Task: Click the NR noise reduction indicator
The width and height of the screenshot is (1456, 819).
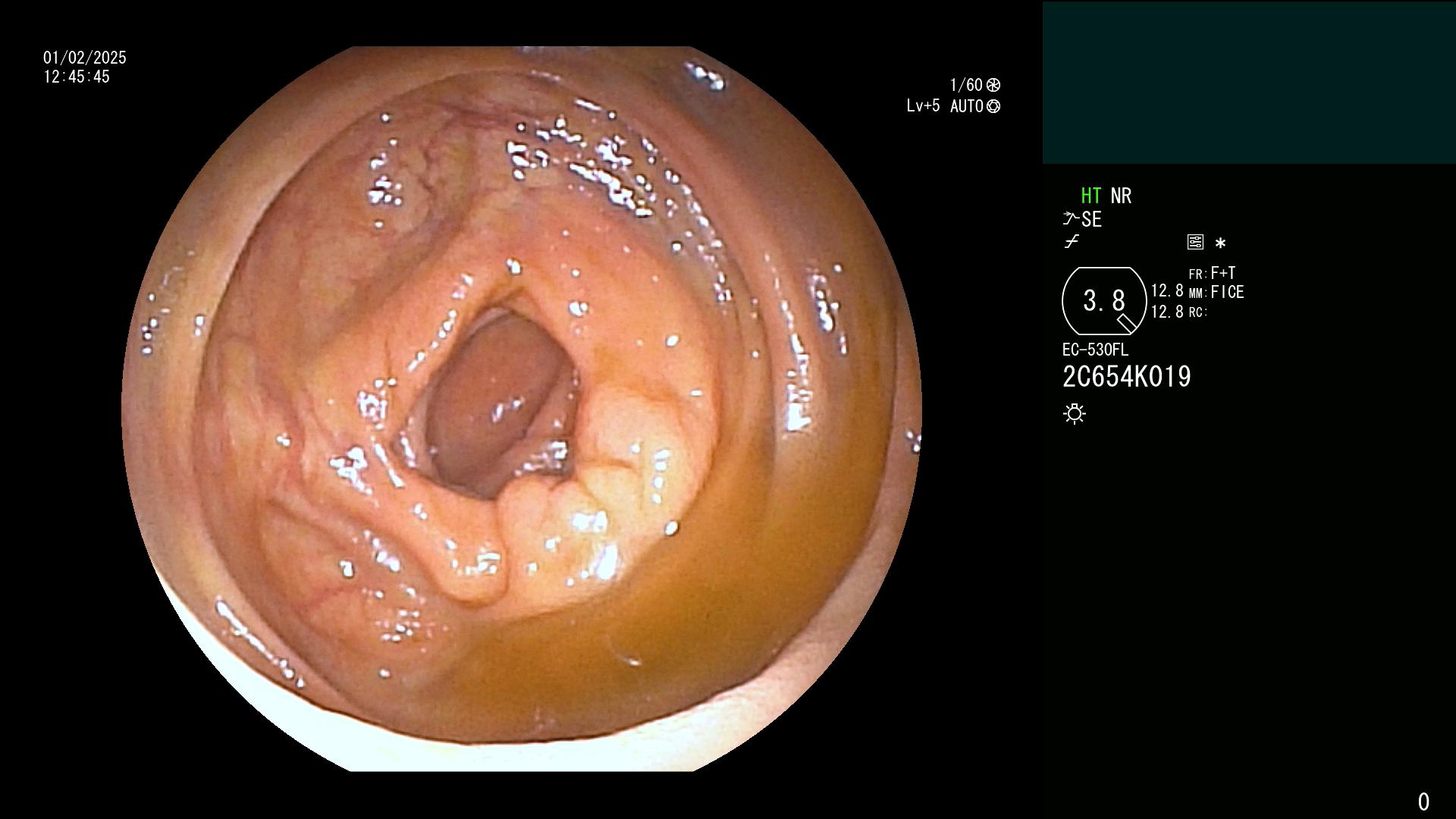Action: [x=1121, y=196]
